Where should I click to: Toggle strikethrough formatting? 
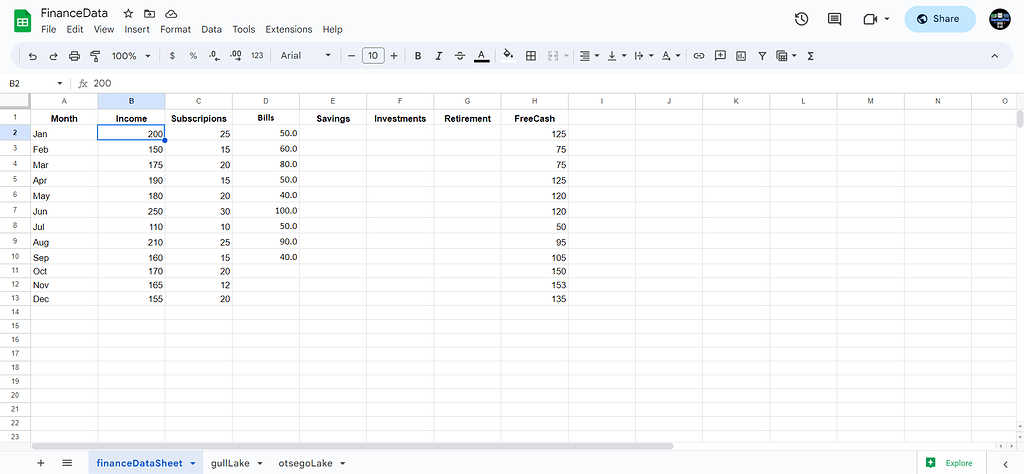point(459,56)
